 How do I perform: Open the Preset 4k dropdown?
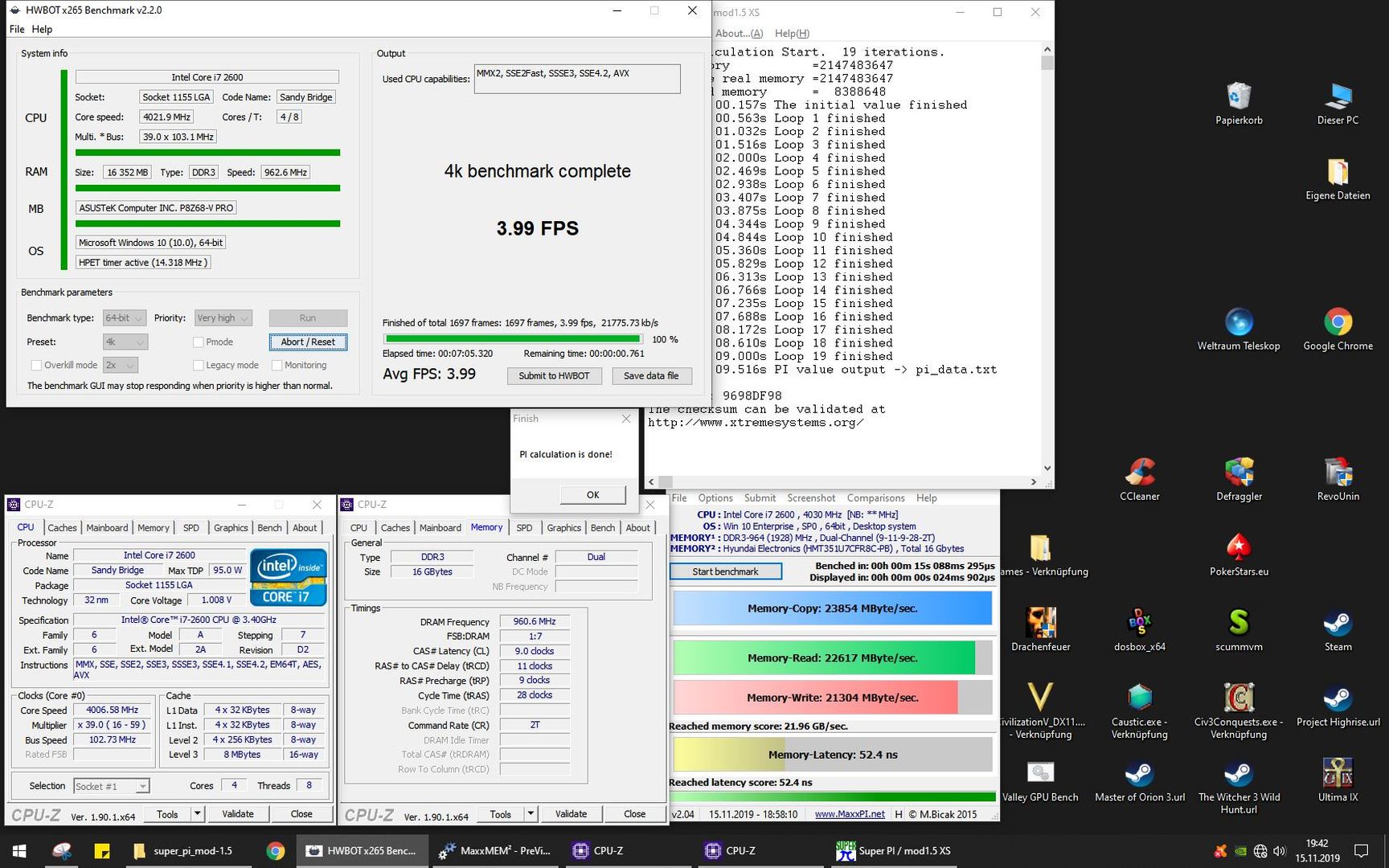point(125,342)
